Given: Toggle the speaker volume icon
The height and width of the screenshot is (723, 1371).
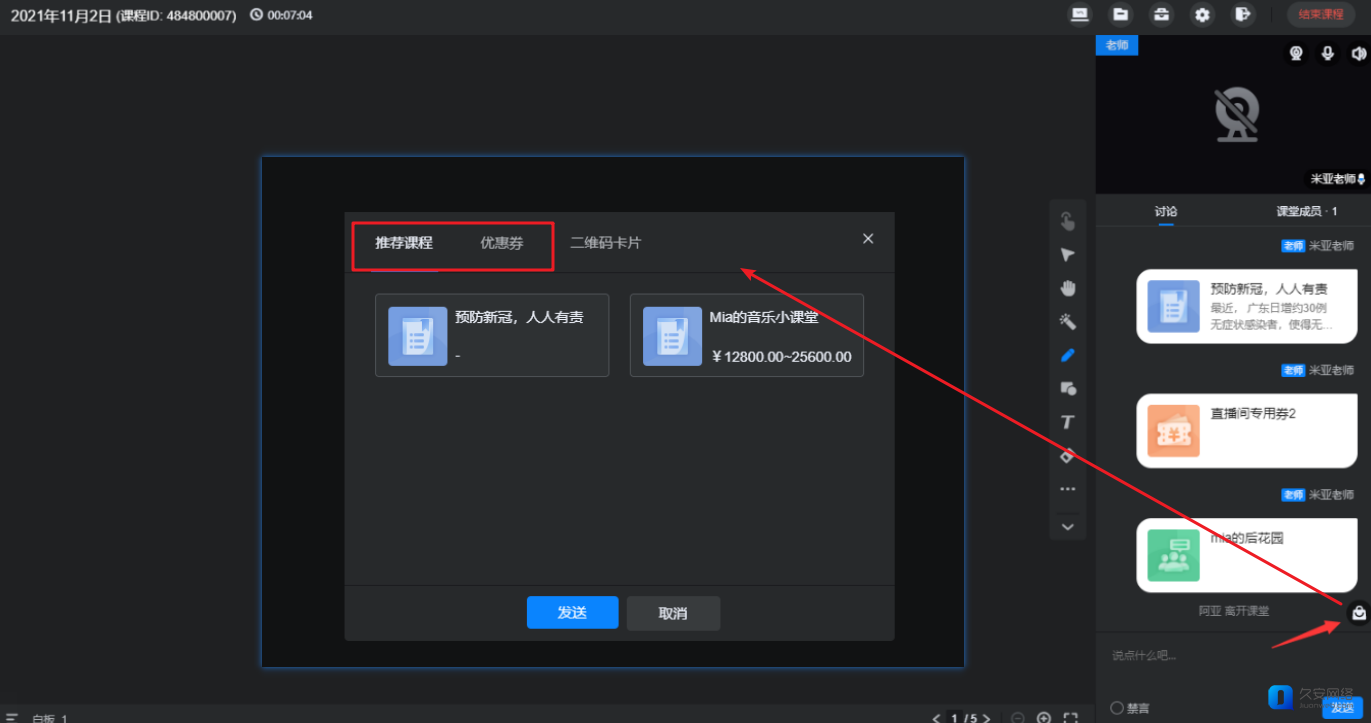Looking at the screenshot, I should pyautogui.click(x=1358, y=54).
